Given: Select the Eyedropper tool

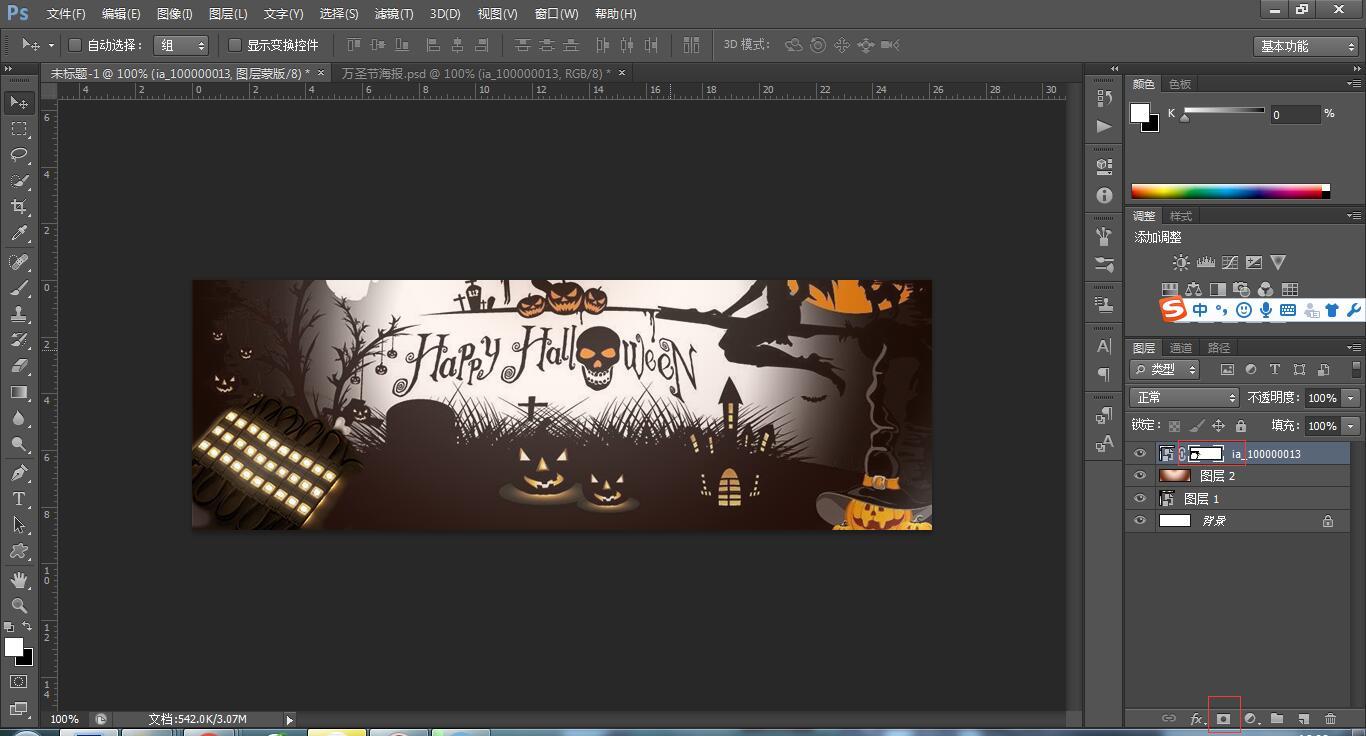Looking at the screenshot, I should pyautogui.click(x=18, y=234).
